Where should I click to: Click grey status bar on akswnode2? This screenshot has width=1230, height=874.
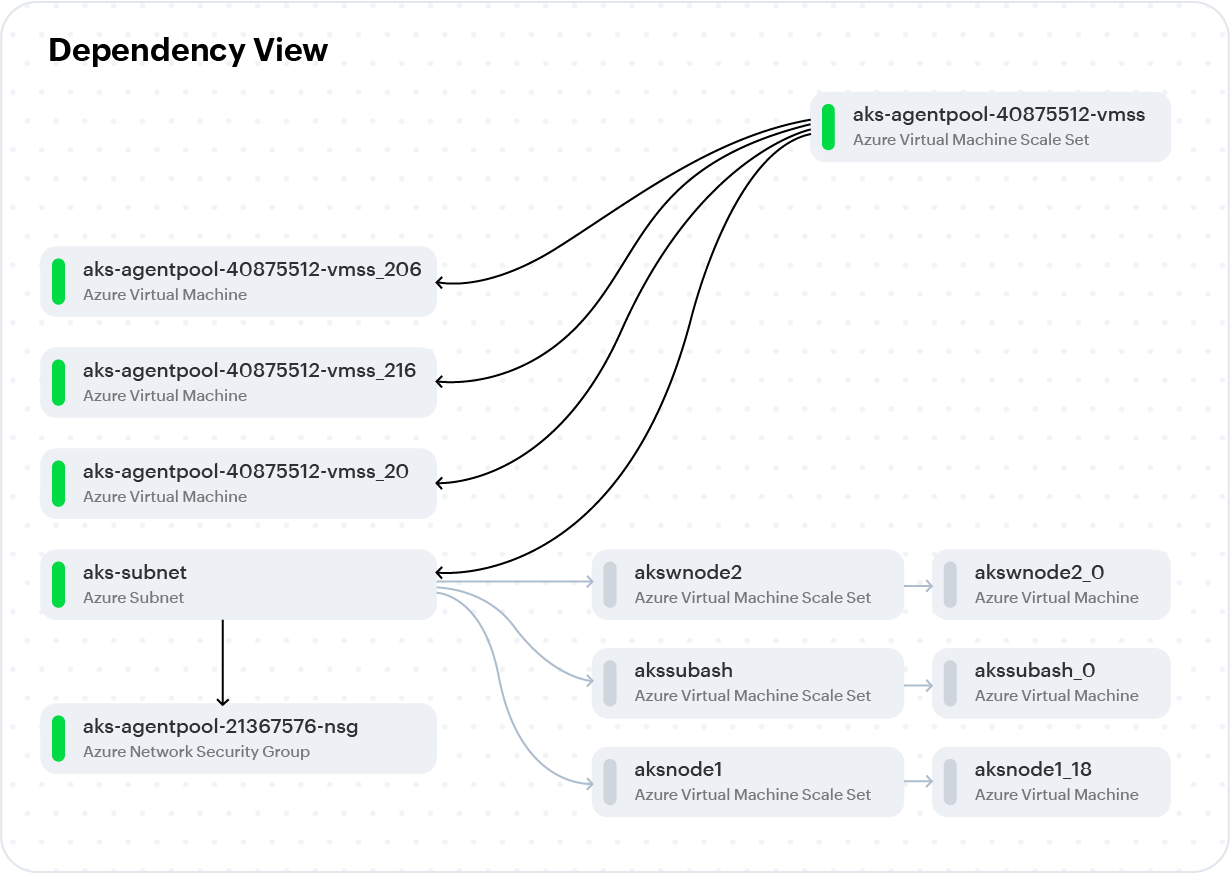tap(610, 585)
